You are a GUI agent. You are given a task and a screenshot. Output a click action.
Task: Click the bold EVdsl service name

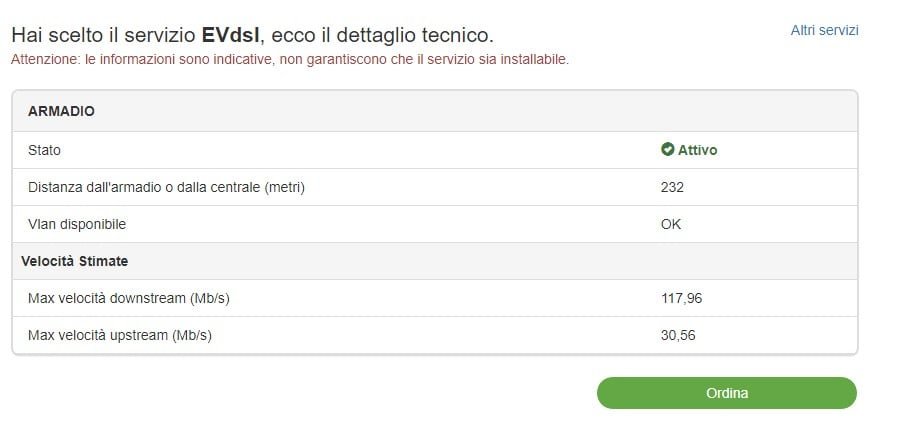[230, 35]
